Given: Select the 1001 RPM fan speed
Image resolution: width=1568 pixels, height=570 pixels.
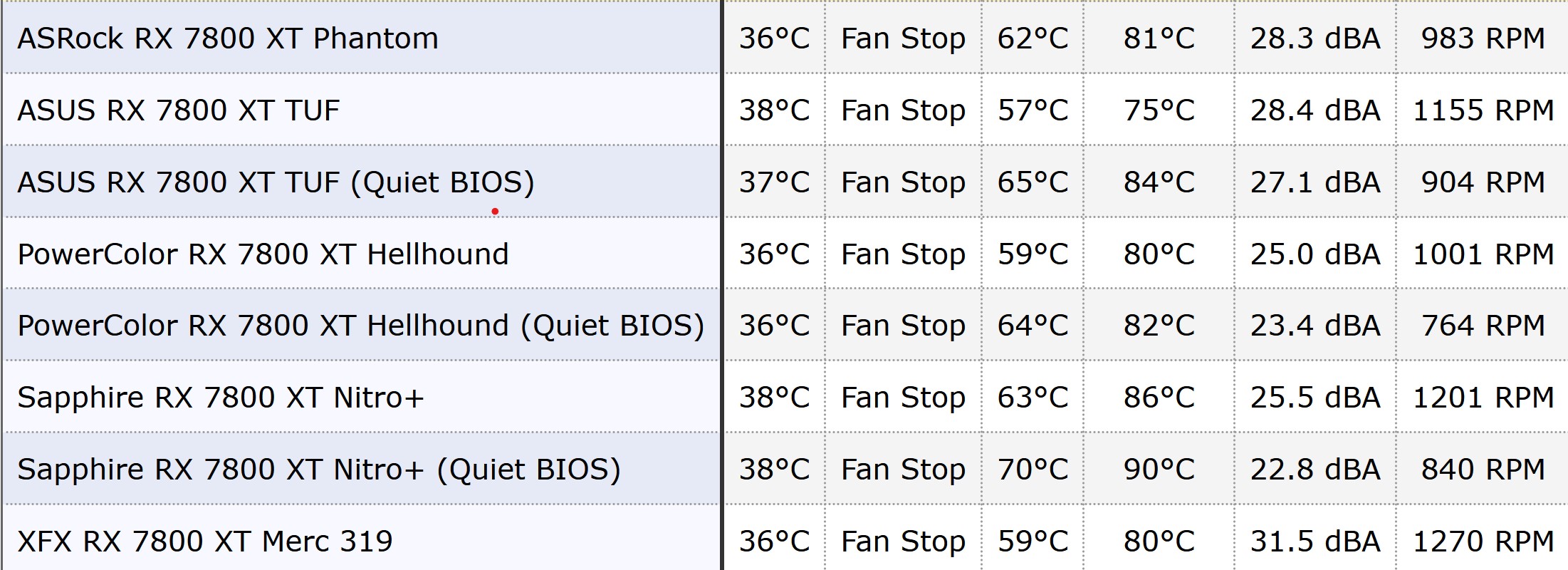Looking at the screenshot, I should [1483, 254].
